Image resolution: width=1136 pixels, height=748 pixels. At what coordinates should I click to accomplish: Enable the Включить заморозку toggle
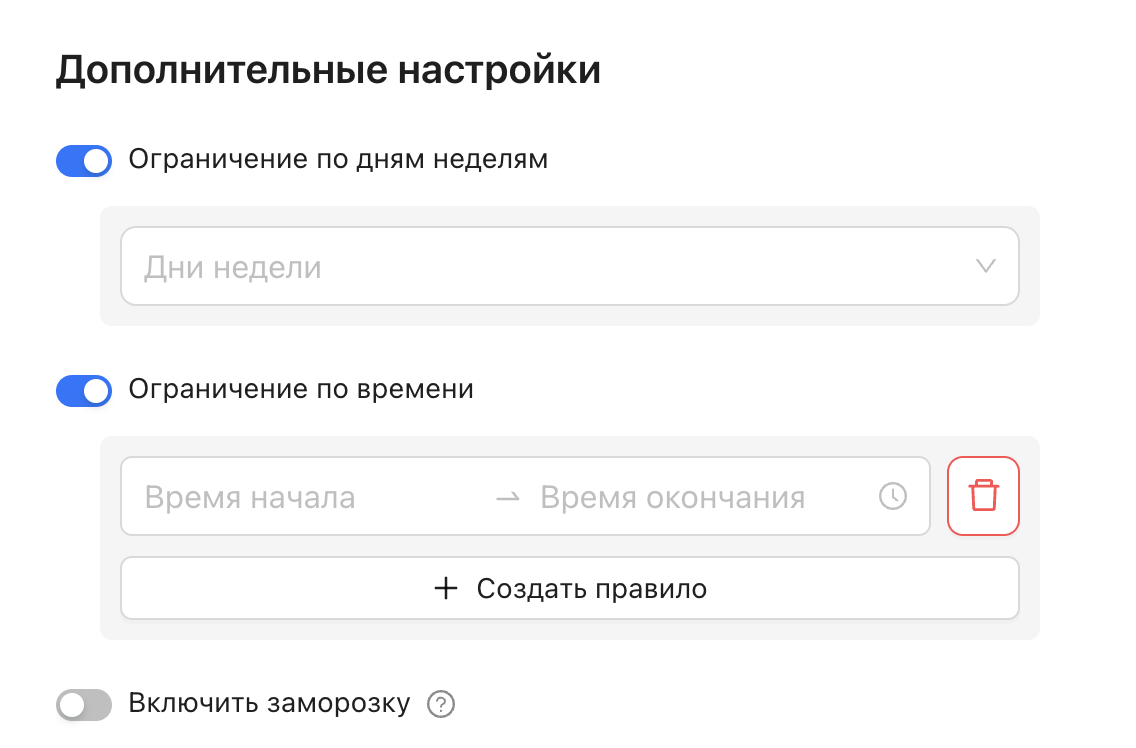coord(83,705)
